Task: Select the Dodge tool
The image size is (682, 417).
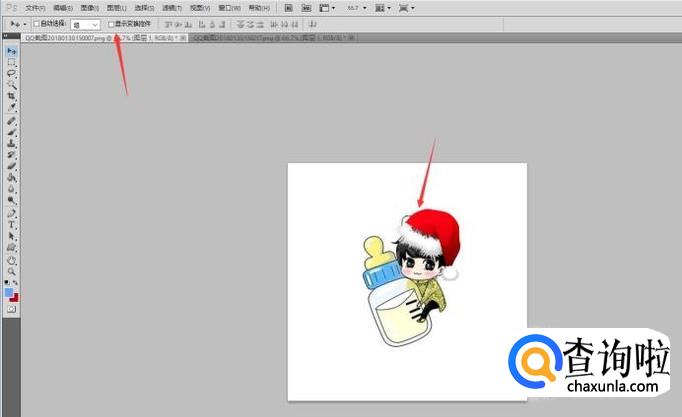Action: 12,200
